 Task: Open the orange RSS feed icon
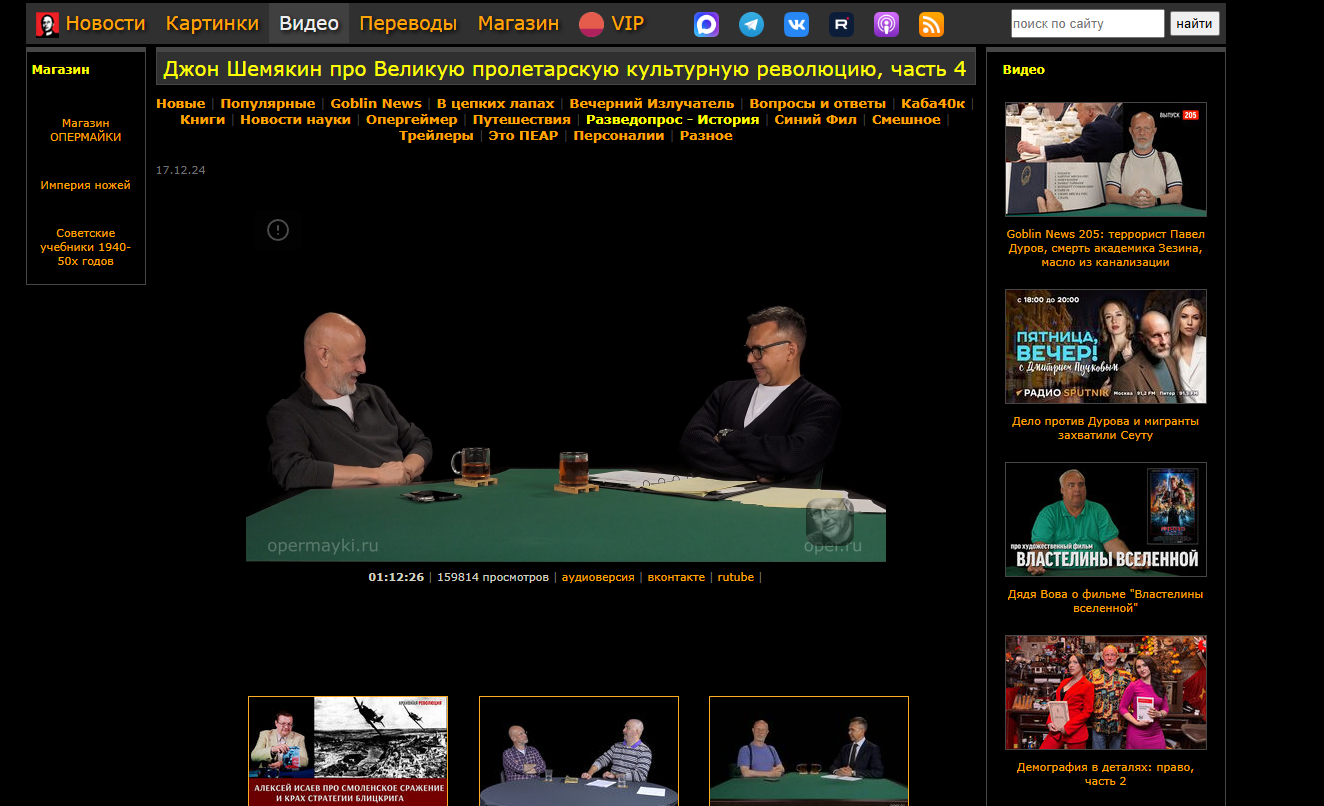pyautogui.click(x=932, y=25)
